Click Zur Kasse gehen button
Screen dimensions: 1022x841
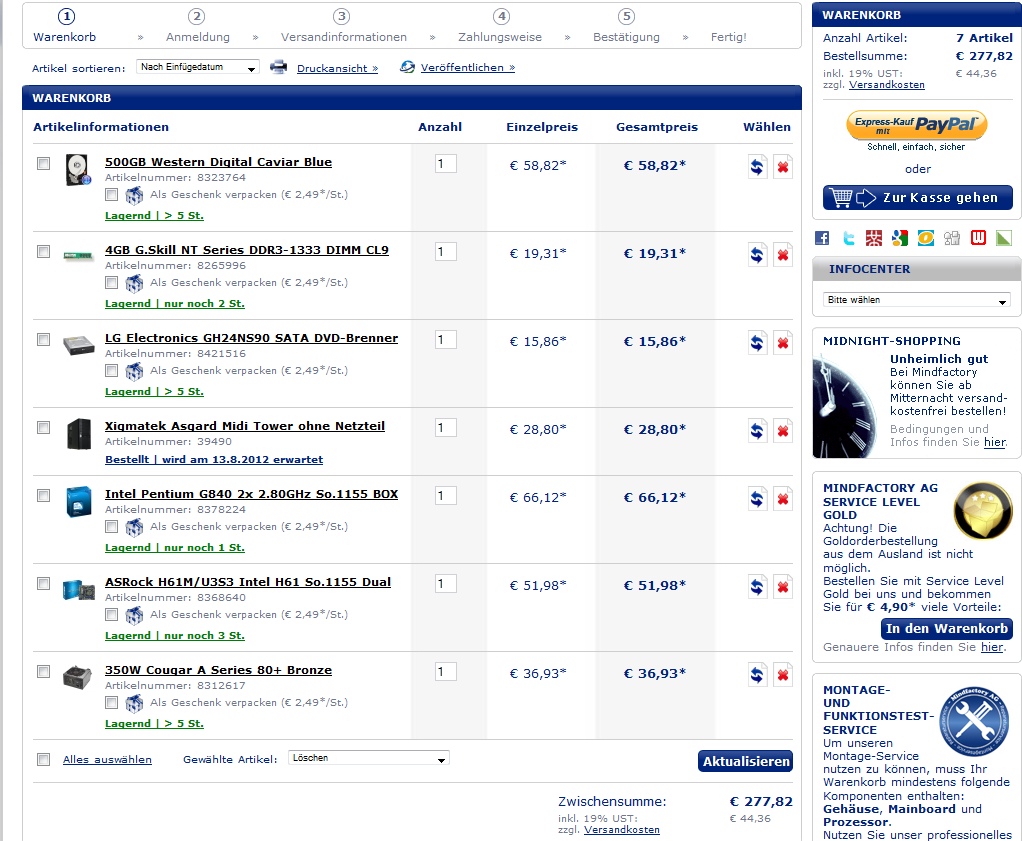pyautogui.click(x=918, y=198)
